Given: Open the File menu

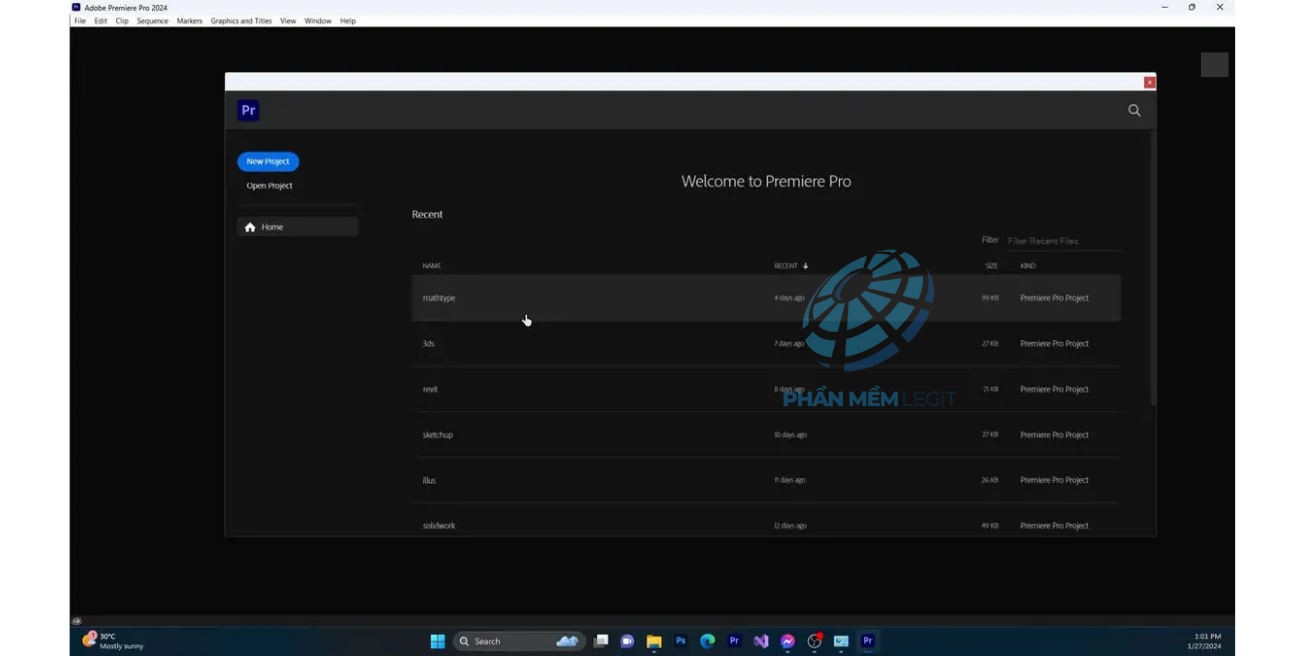Looking at the screenshot, I should tap(80, 21).
